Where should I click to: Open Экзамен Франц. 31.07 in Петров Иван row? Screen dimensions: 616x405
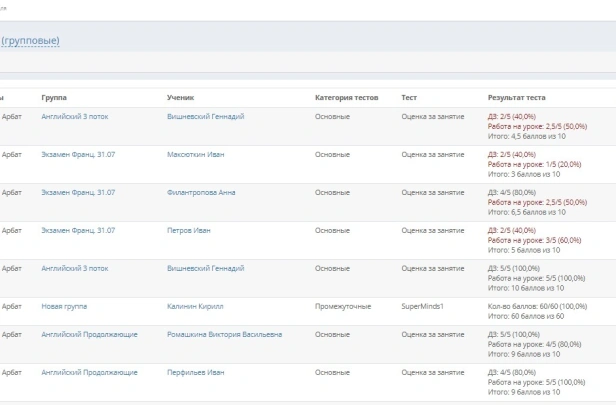(78, 230)
